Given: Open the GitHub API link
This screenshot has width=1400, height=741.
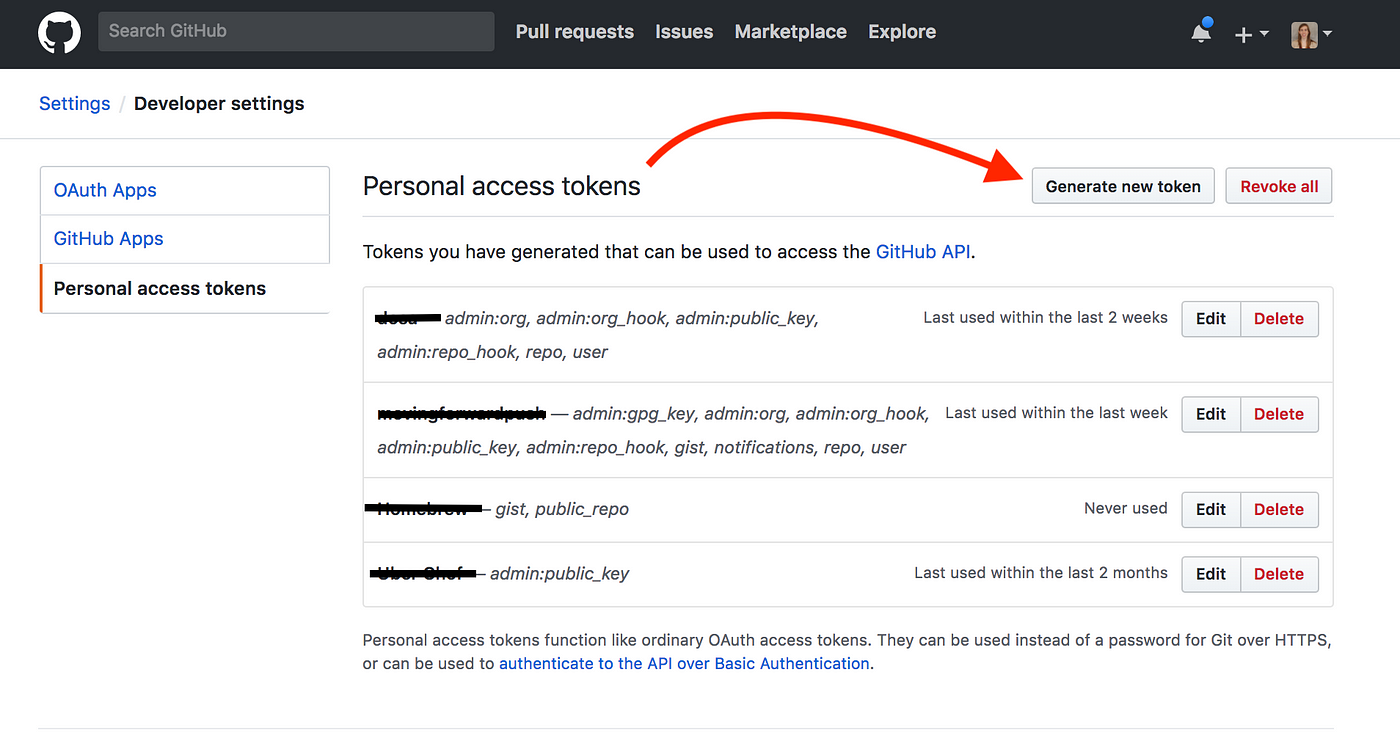Looking at the screenshot, I should [x=923, y=252].
